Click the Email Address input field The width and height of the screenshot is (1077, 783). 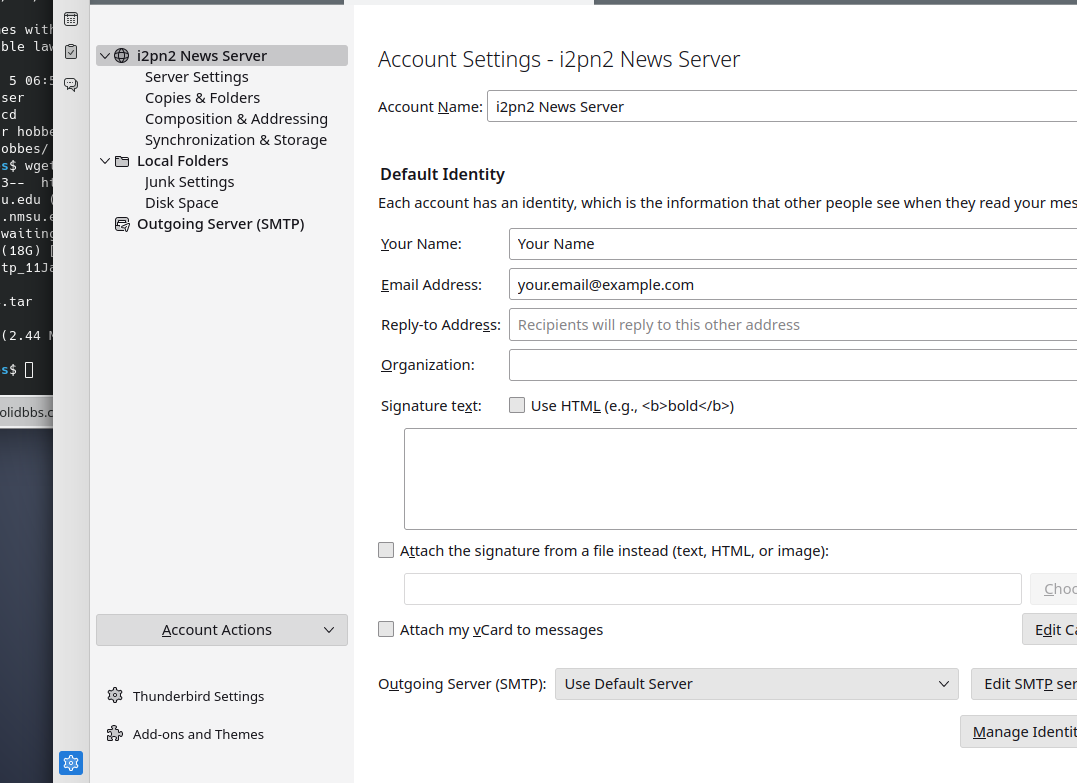point(793,284)
